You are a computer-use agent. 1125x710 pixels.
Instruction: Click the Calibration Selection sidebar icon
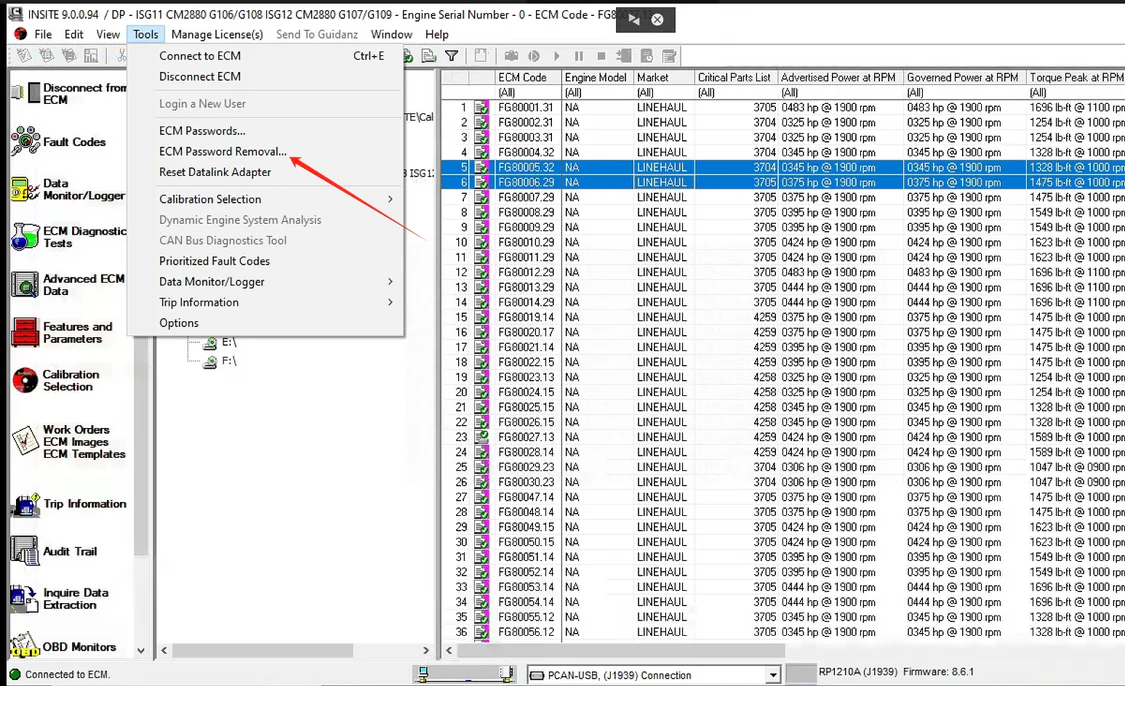point(25,381)
